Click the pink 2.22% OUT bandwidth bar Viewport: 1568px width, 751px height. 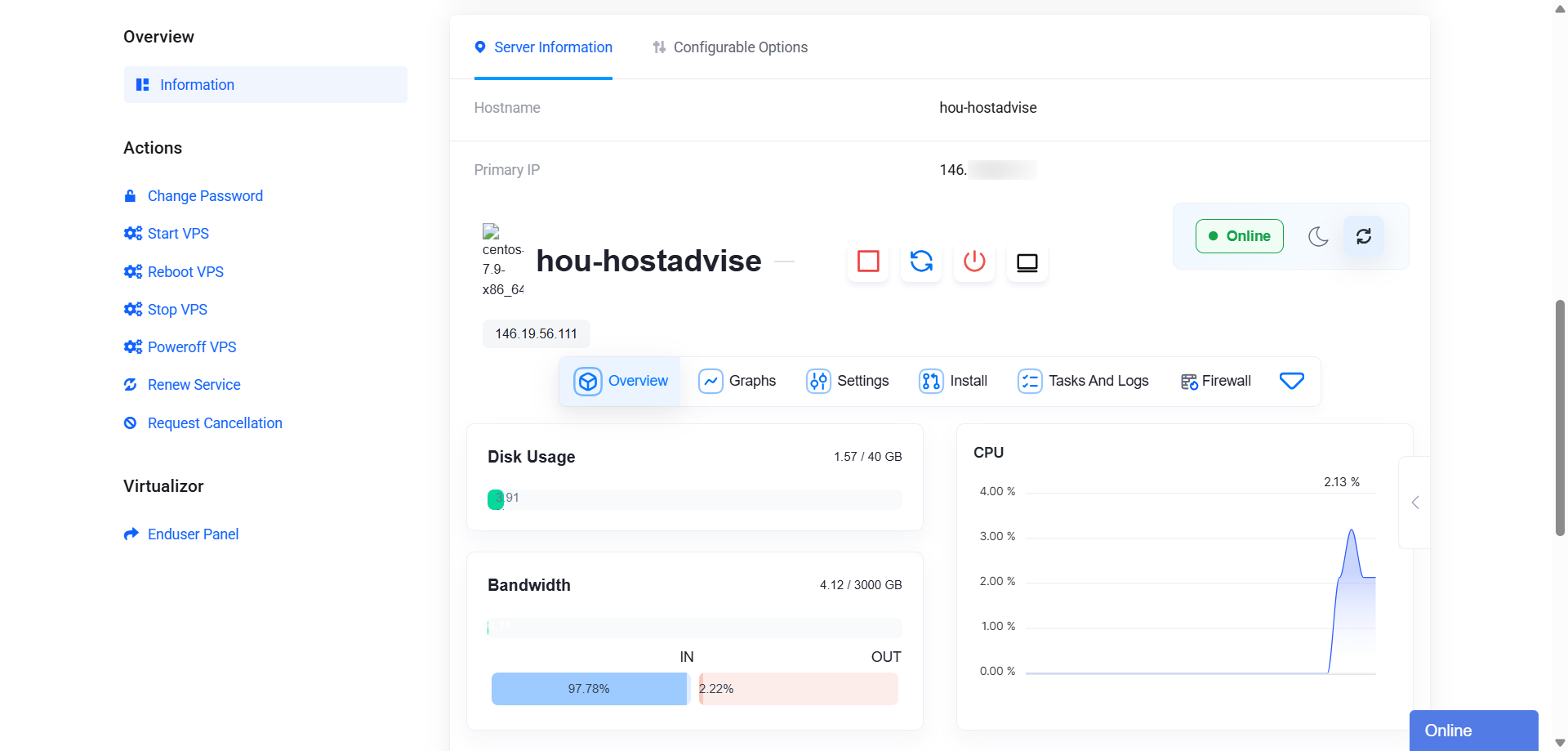pyautogui.click(x=799, y=689)
